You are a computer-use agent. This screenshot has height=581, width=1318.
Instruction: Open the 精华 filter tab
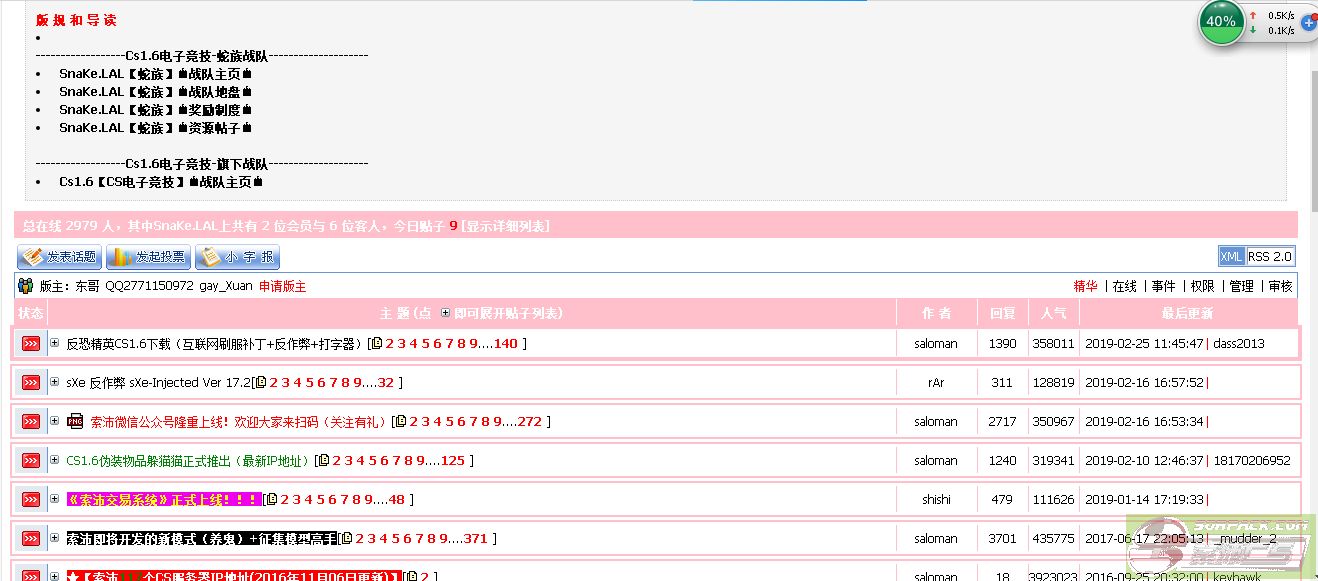pyautogui.click(x=1085, y=286)
